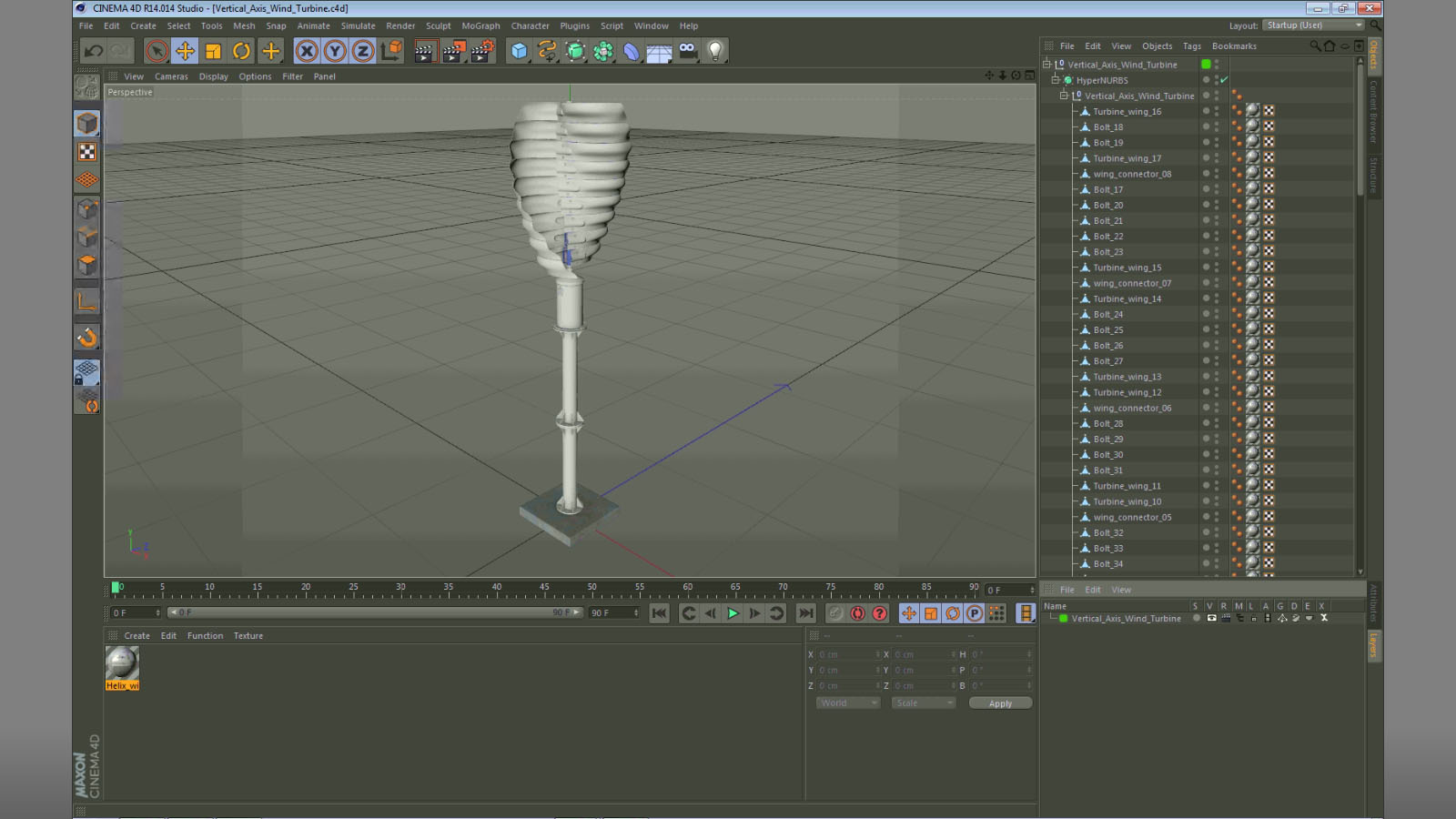Play the animation forward

point(733,613)
